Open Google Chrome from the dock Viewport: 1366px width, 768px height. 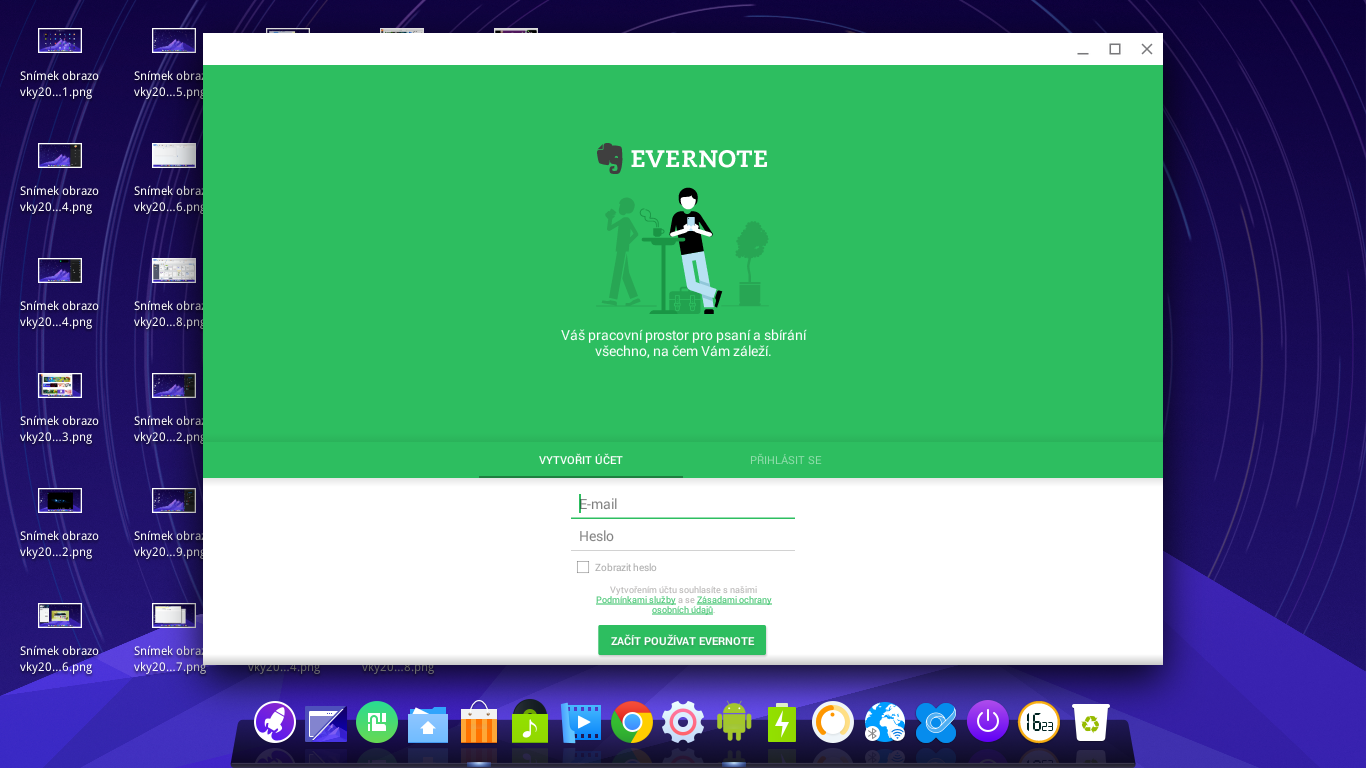[x=632, y=722]
